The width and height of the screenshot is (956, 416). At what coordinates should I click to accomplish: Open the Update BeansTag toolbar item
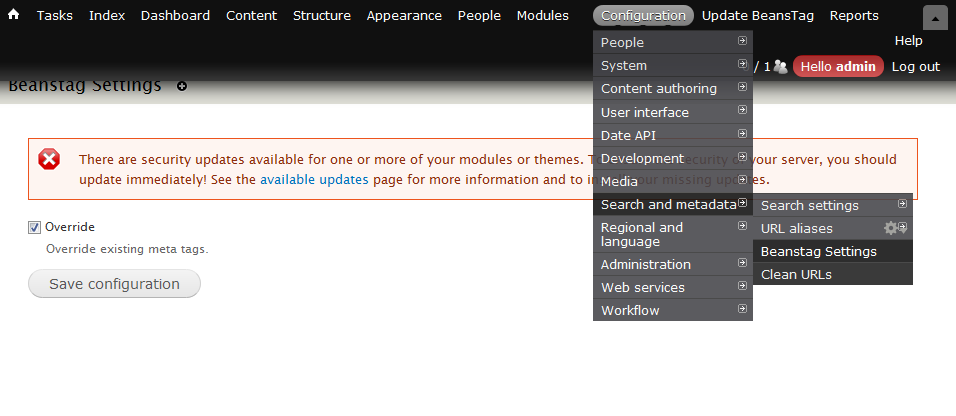(x=757, y=16)
